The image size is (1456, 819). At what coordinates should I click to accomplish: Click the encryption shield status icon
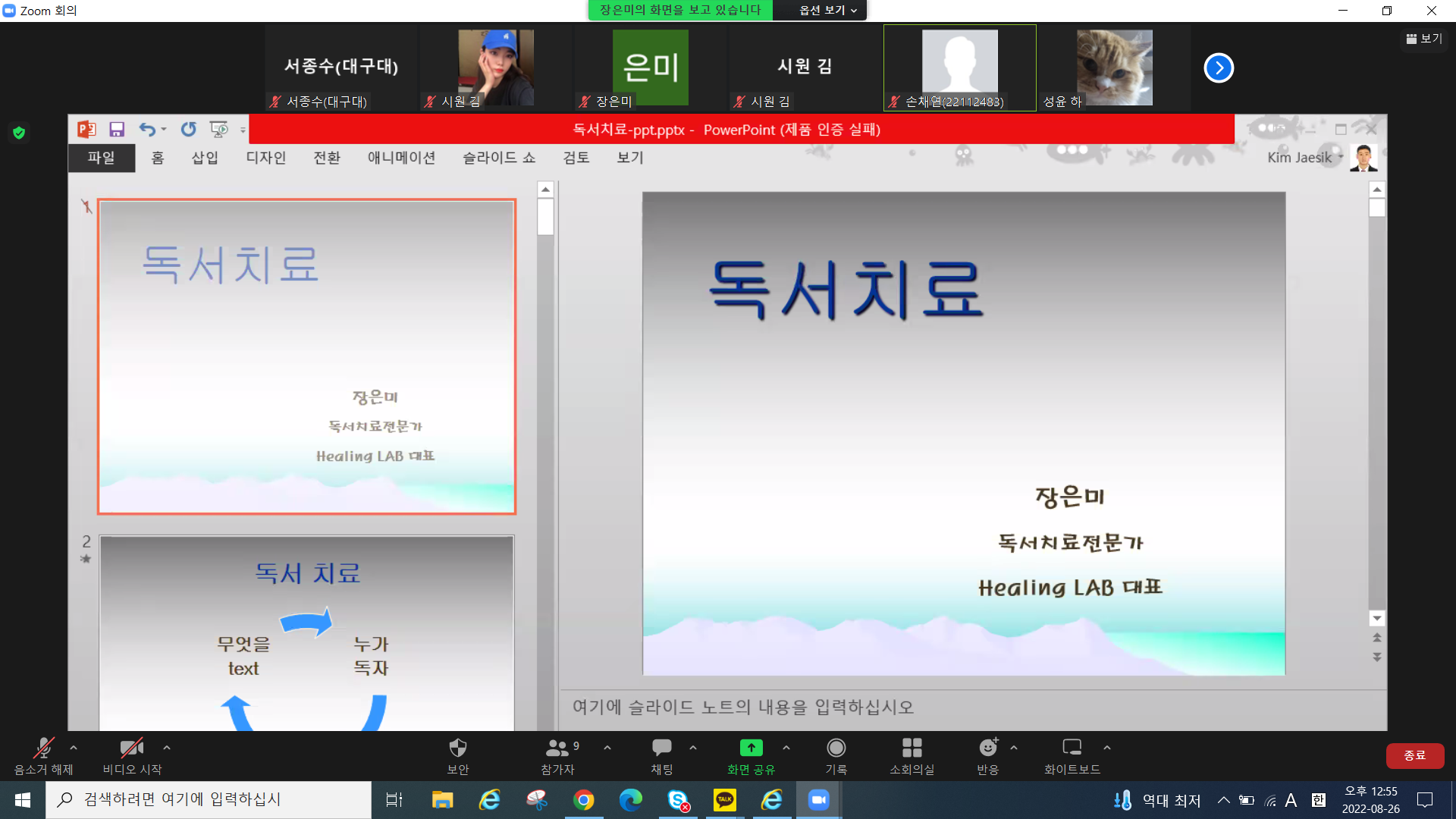19,133
